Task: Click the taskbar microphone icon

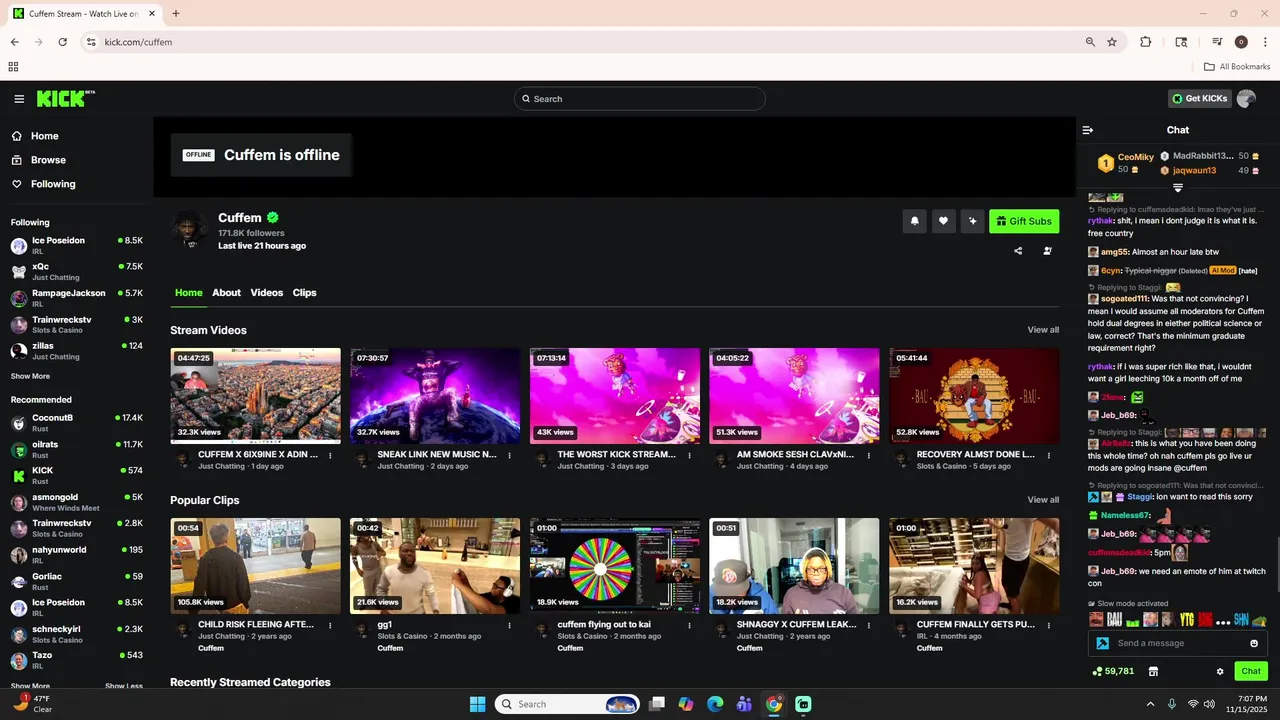Action: (x=1172, y=704)
